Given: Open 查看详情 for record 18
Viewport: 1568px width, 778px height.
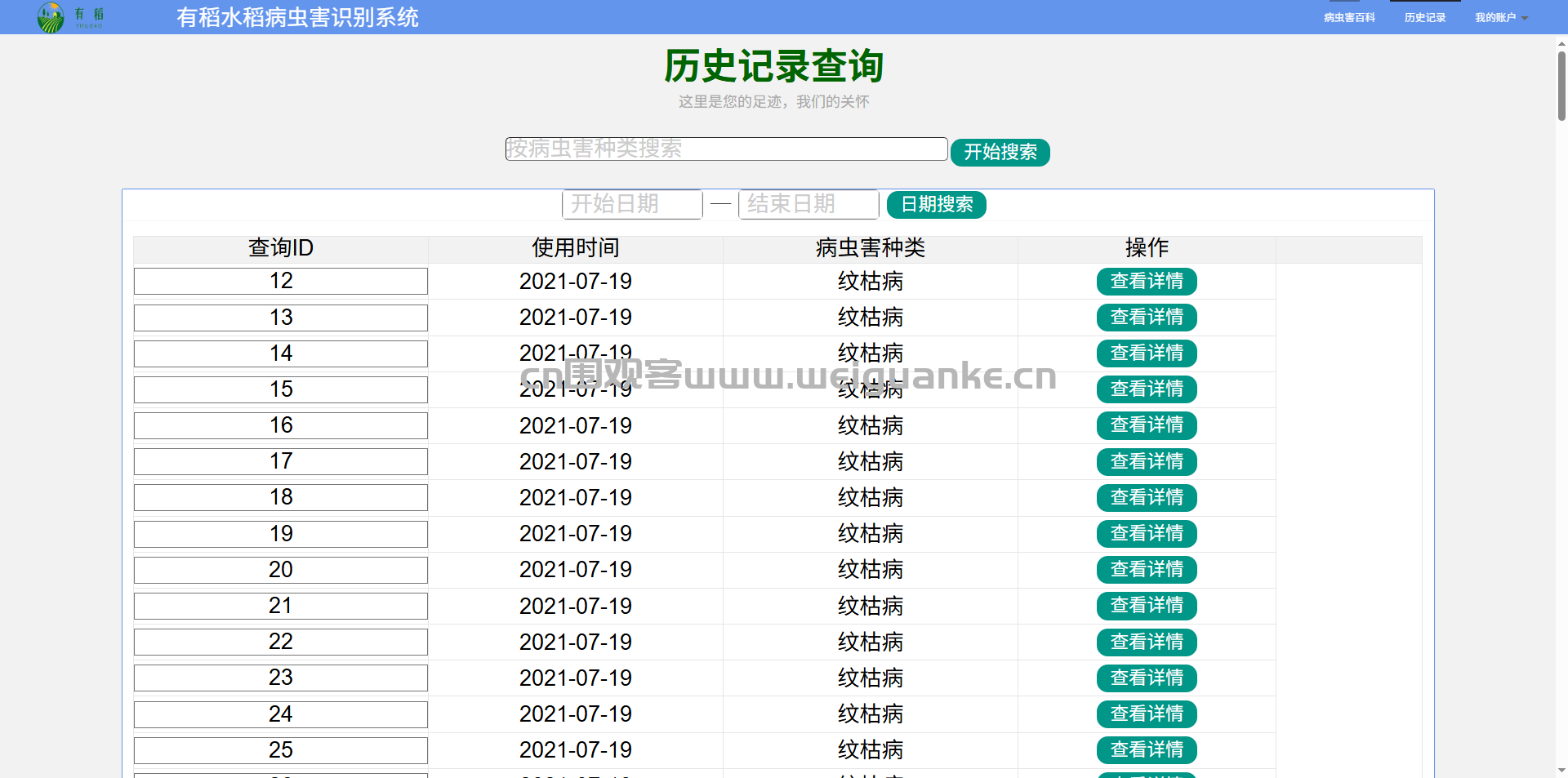Looking at the screenshot, I should pyautogui.click(x=1146, y=497).
